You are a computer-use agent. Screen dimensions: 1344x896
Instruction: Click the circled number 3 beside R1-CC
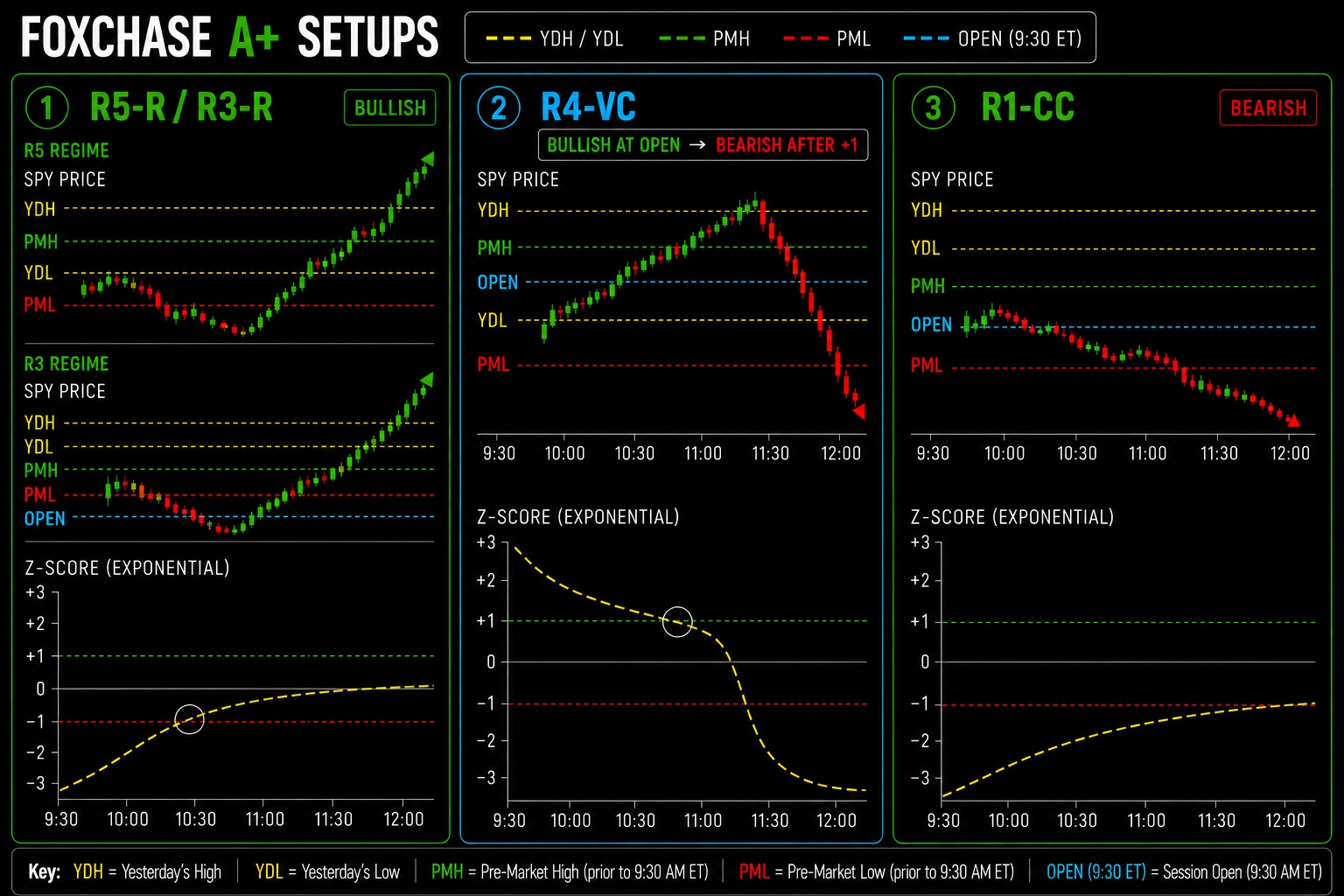tap(933, 108)
